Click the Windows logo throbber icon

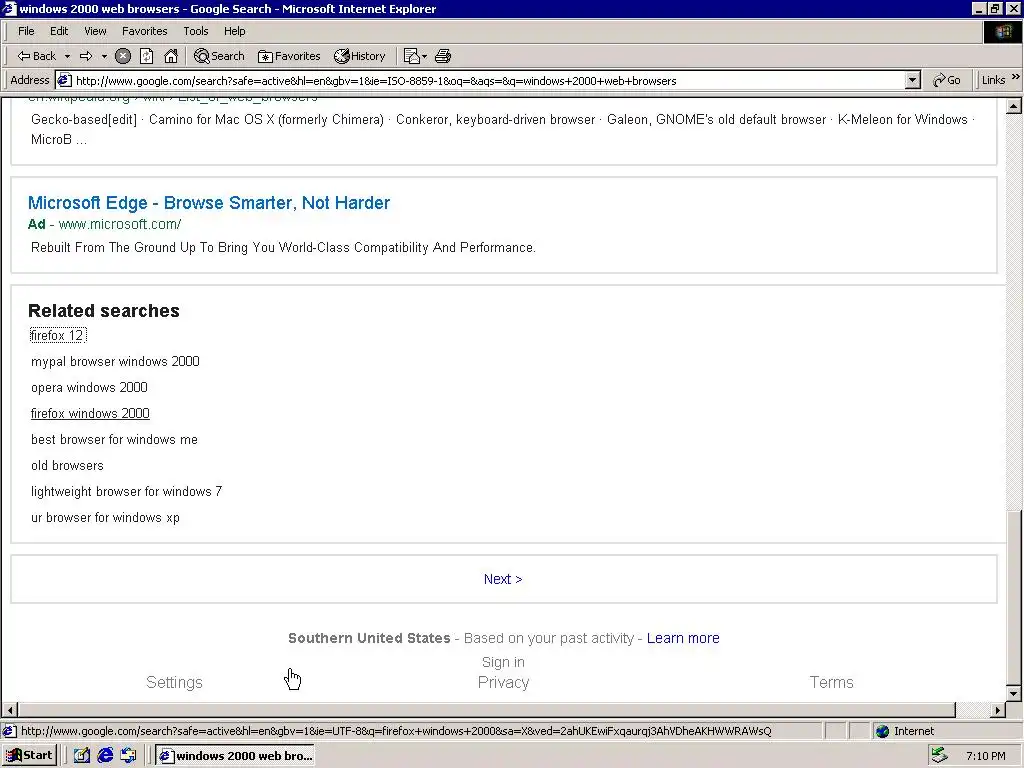coord(1002,32)
